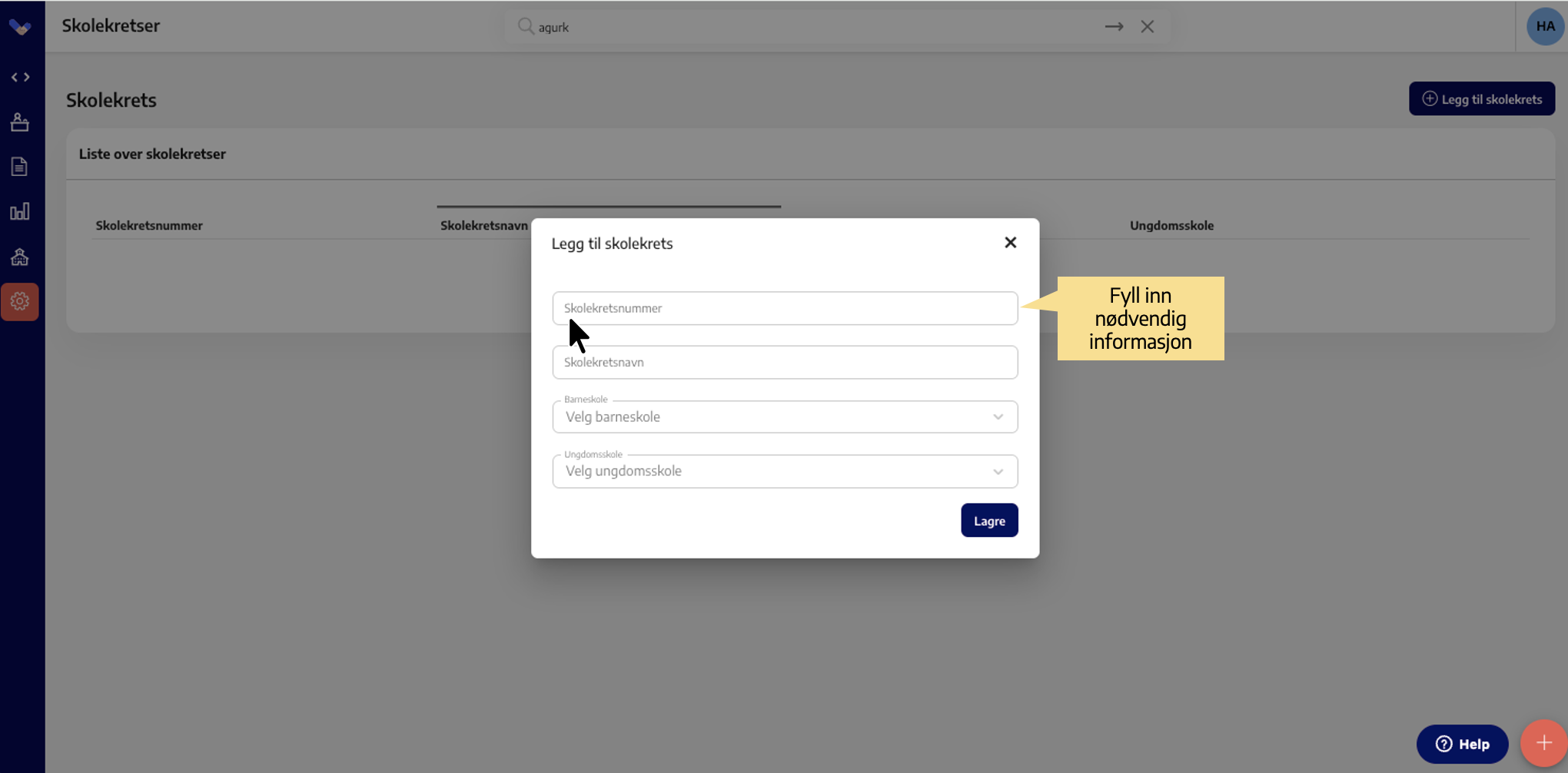Expand the Velg barneskole dropdown
1568x773 pixels.
click(784, 417)
